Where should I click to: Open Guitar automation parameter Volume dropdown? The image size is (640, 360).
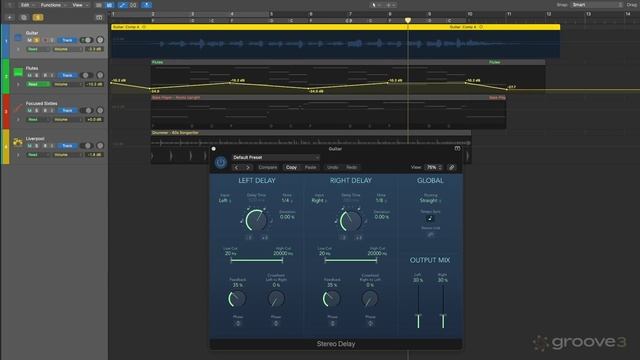click(67, 49)
